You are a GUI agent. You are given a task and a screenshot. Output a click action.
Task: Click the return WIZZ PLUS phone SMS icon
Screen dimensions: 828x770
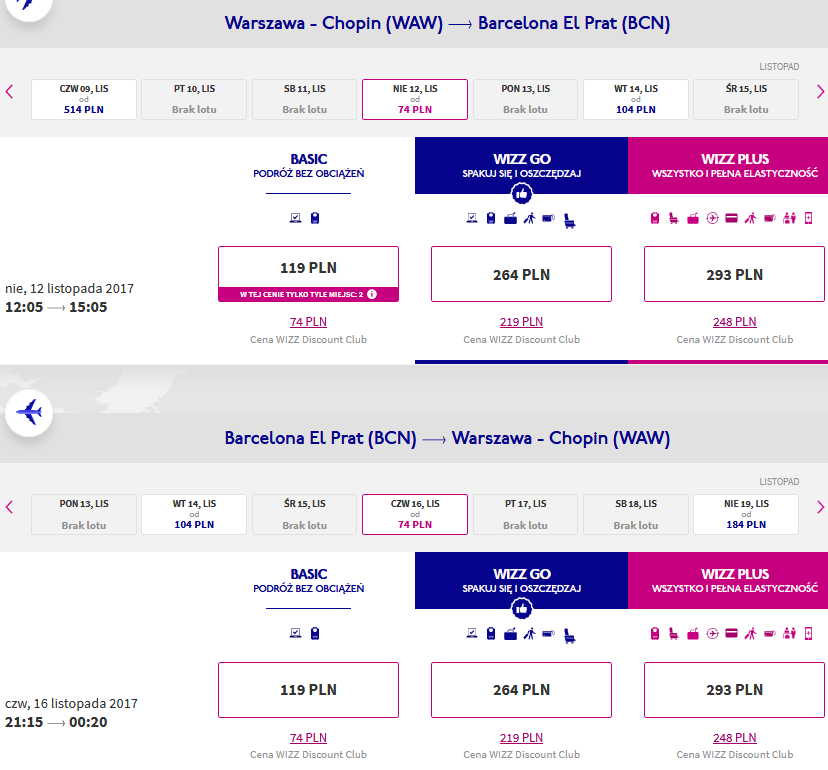click(x=808, y=633)
